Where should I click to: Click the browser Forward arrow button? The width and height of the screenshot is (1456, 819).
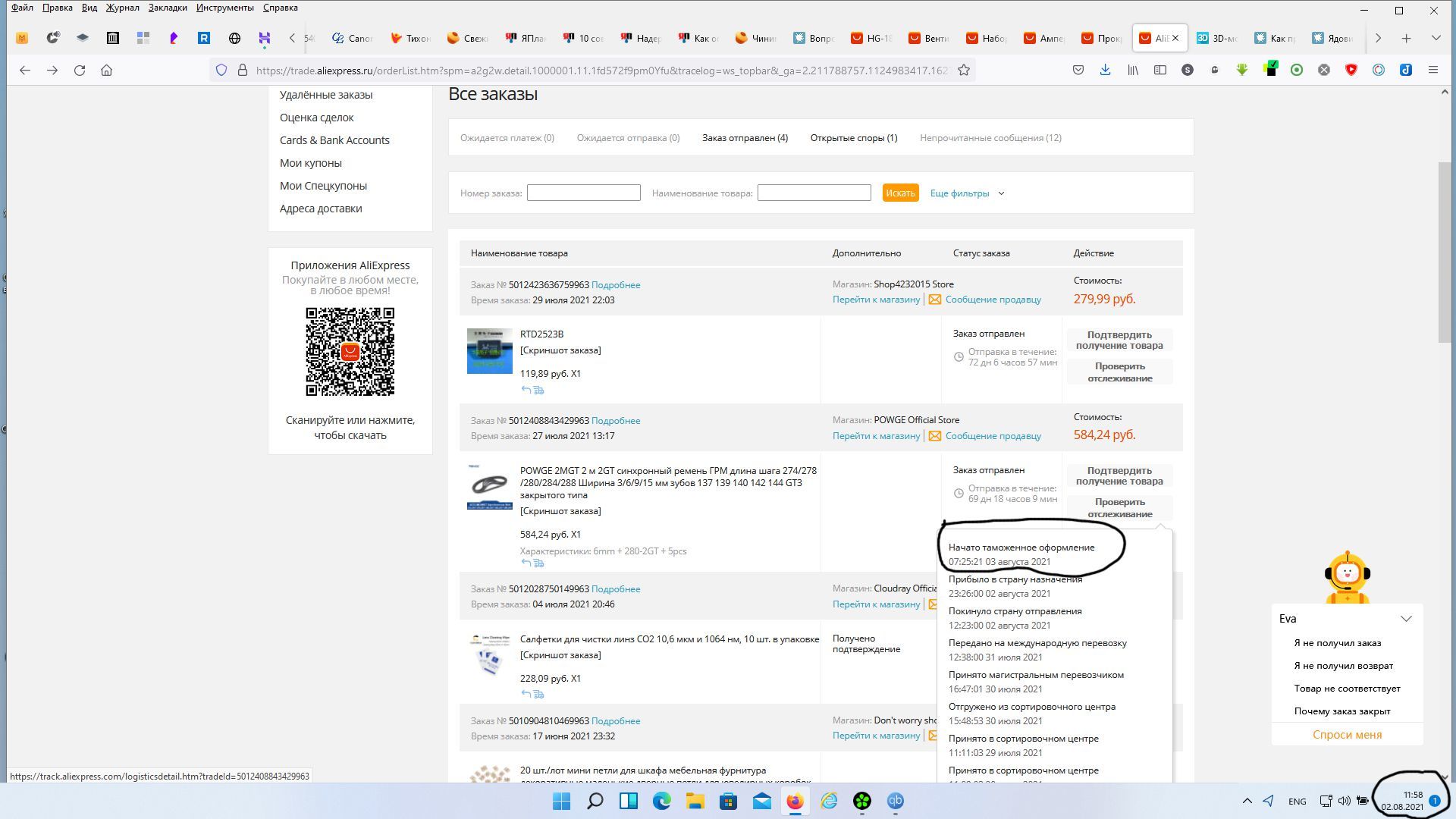pos(52,70)
